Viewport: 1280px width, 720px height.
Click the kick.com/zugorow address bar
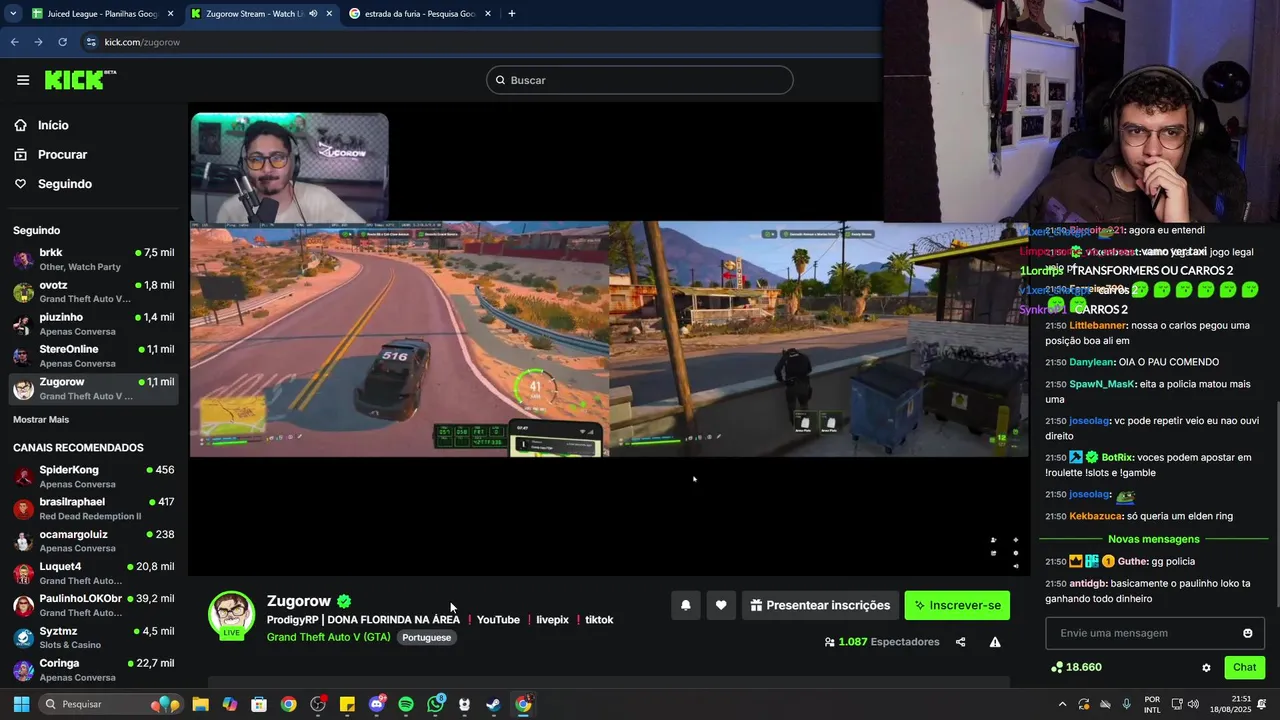(x=480, y=42)
